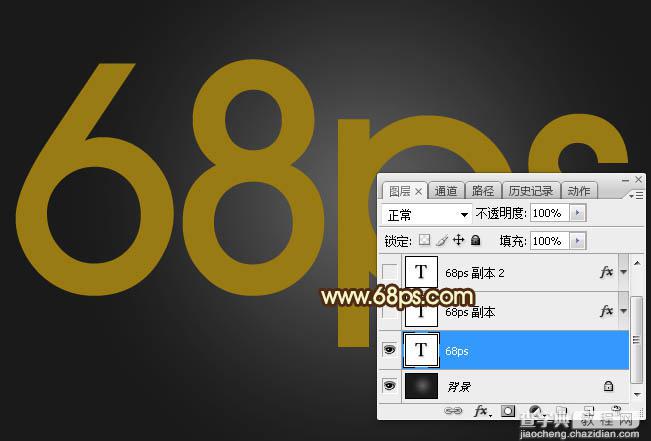Open the add layer style fx menu

(x=482, y=411)
